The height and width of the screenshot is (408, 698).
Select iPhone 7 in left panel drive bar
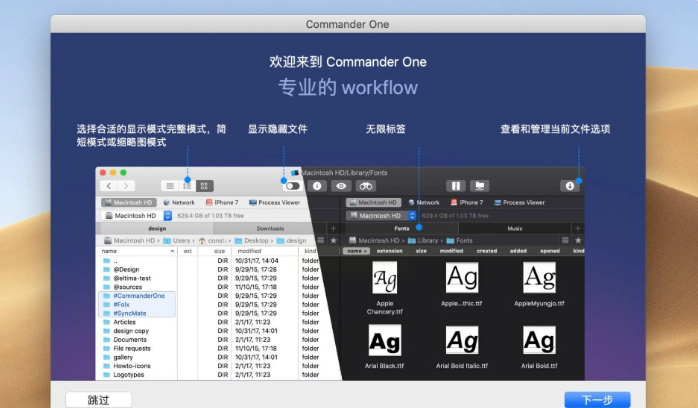coord(222,202)
